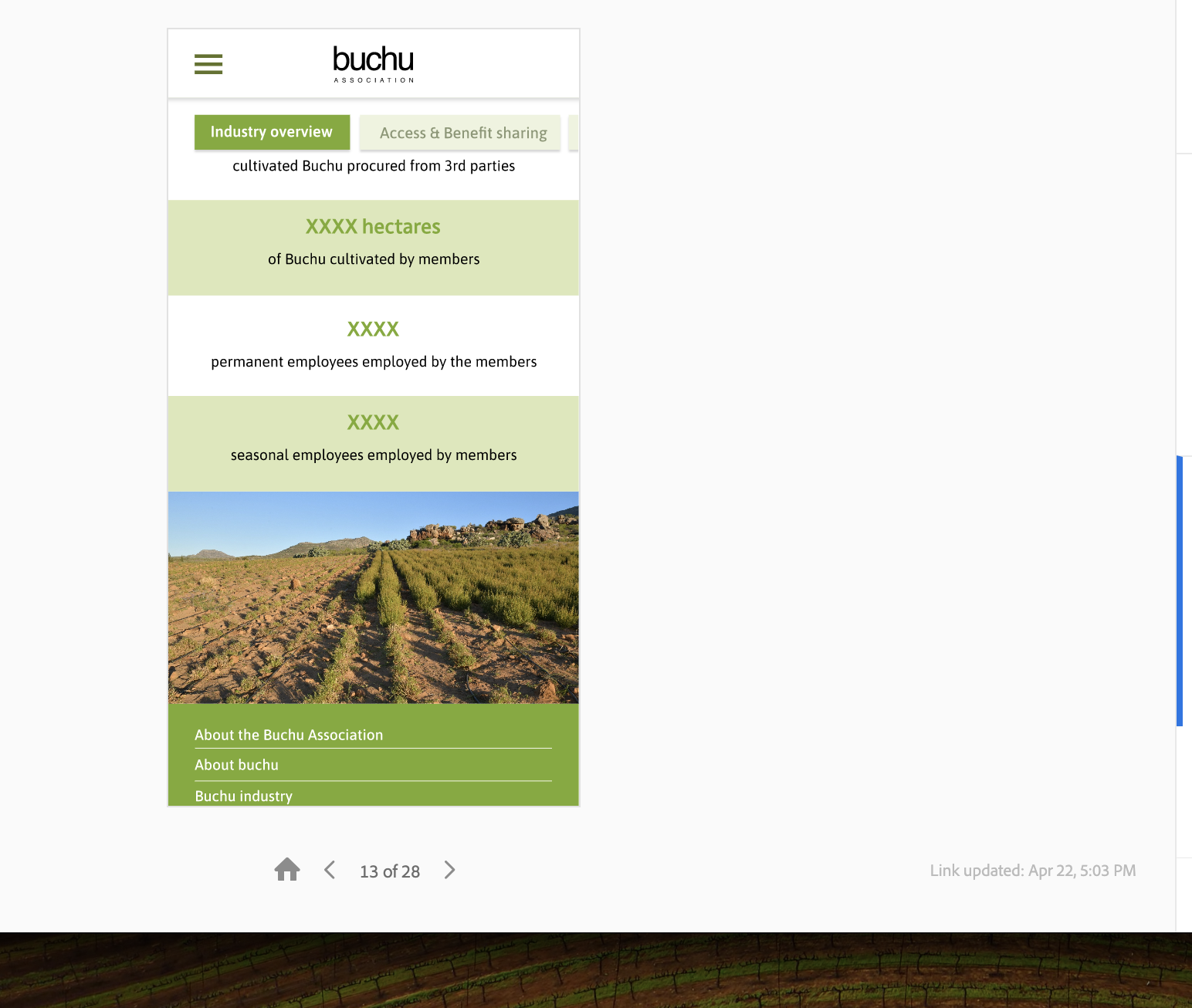Click the blue vertical scrollbar thumb
The height and width of the screenshot is (1008, 1192).
click(1179, 590)
